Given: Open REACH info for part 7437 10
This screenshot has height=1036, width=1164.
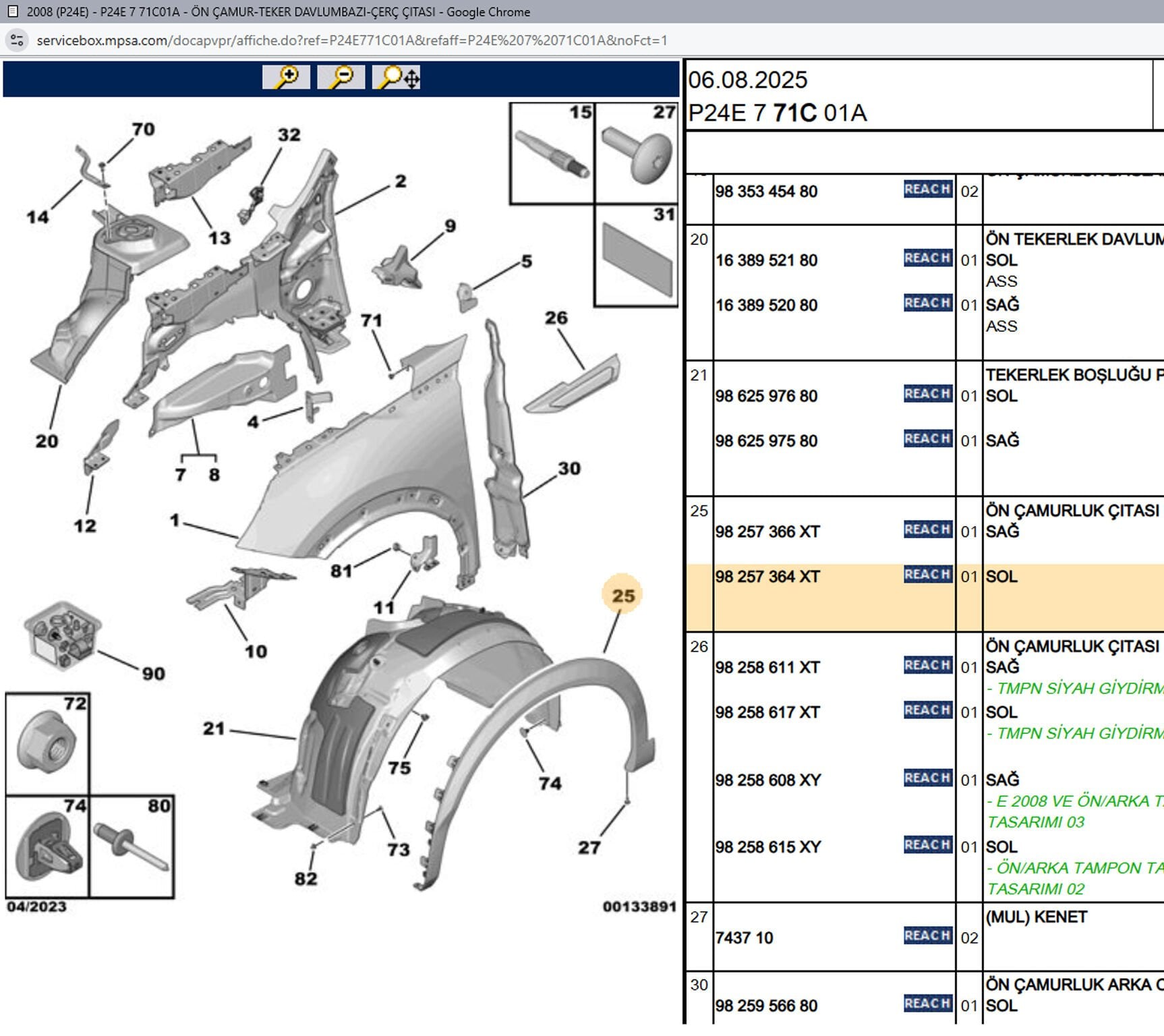Looking at the screenshot, I should click(x=928, y=936).
